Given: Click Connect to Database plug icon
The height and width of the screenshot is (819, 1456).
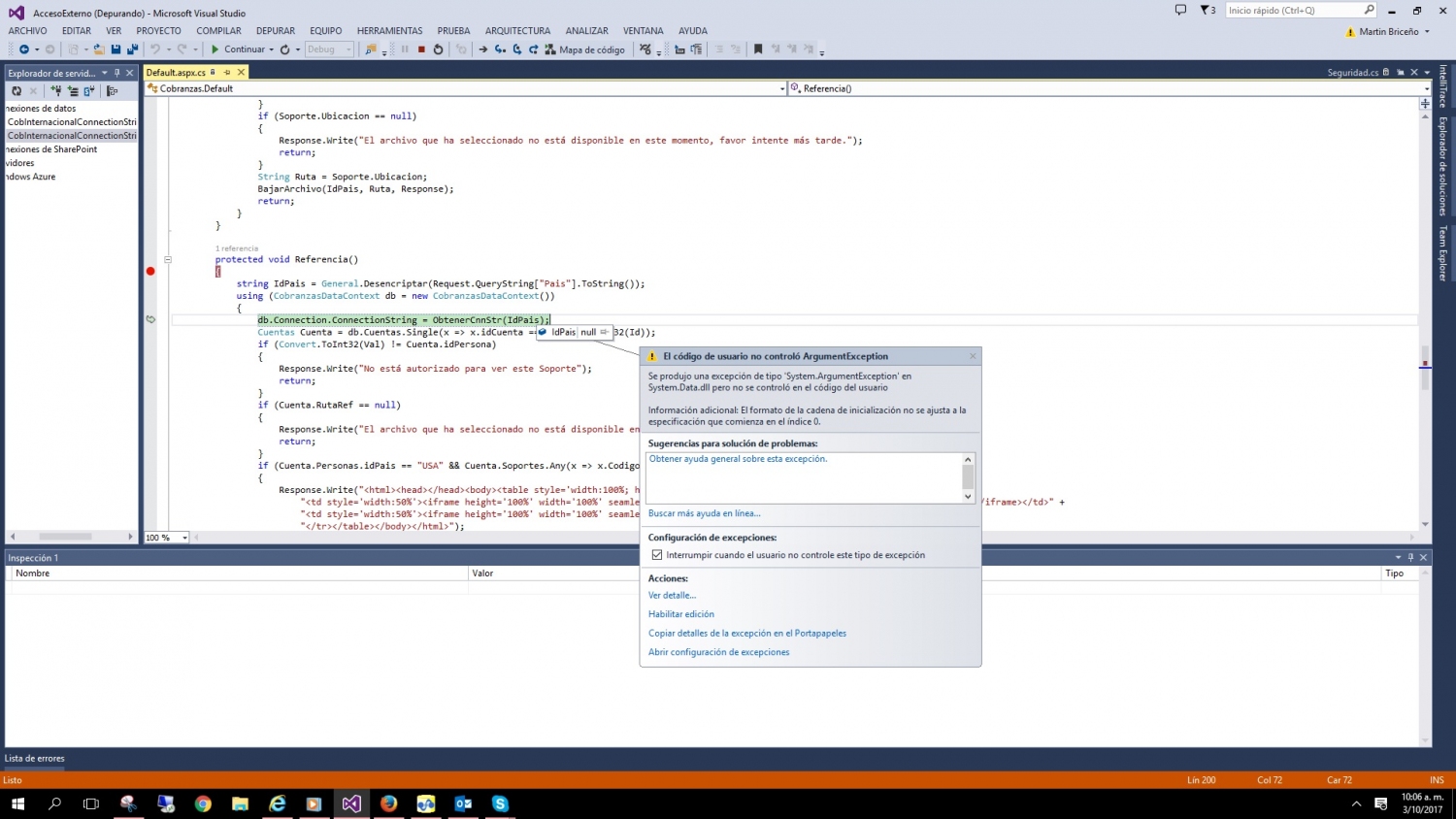Looking at the screenshot, I should [x=55, y=91].
